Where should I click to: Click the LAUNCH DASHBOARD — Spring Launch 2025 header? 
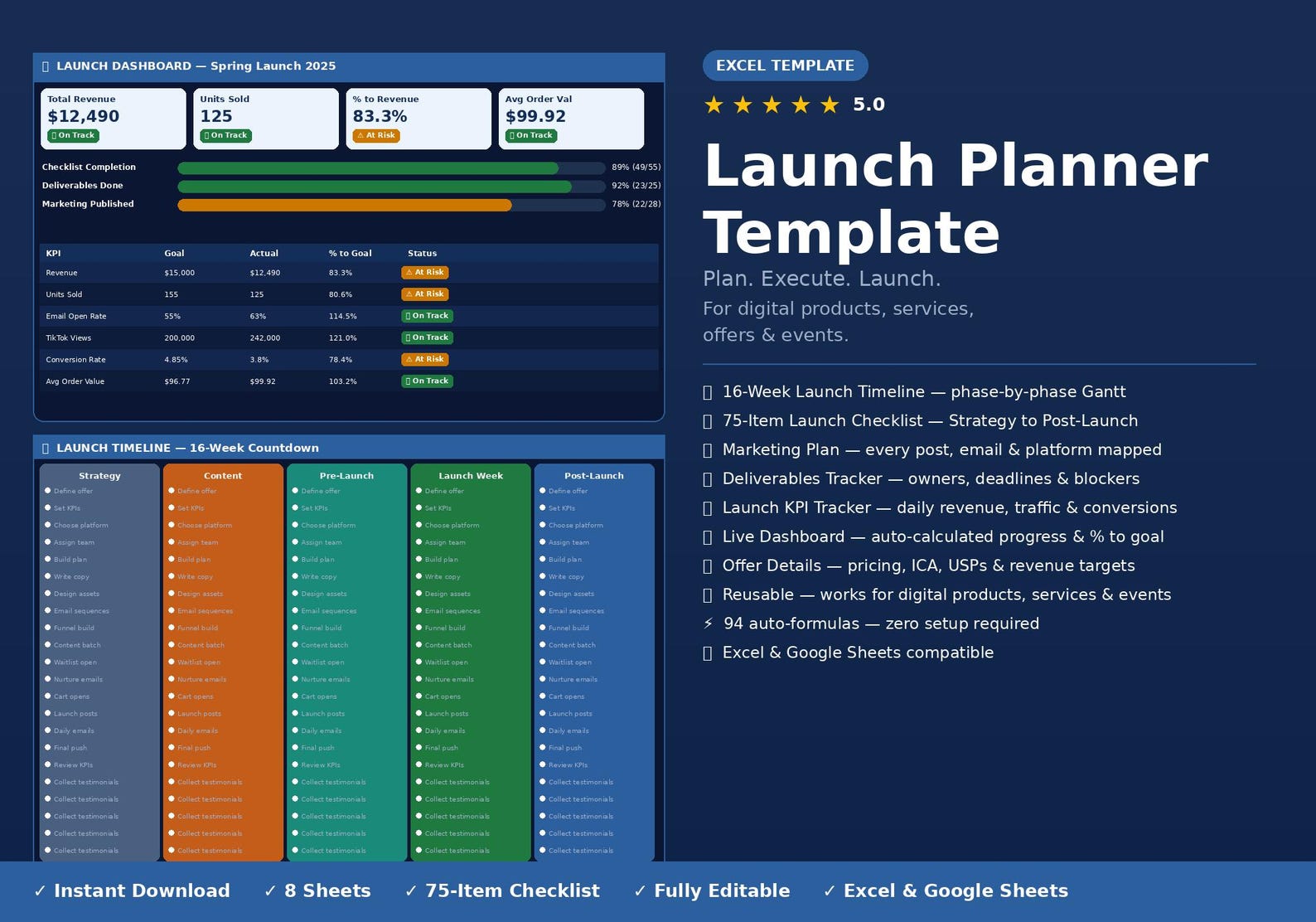click(189, 66)
